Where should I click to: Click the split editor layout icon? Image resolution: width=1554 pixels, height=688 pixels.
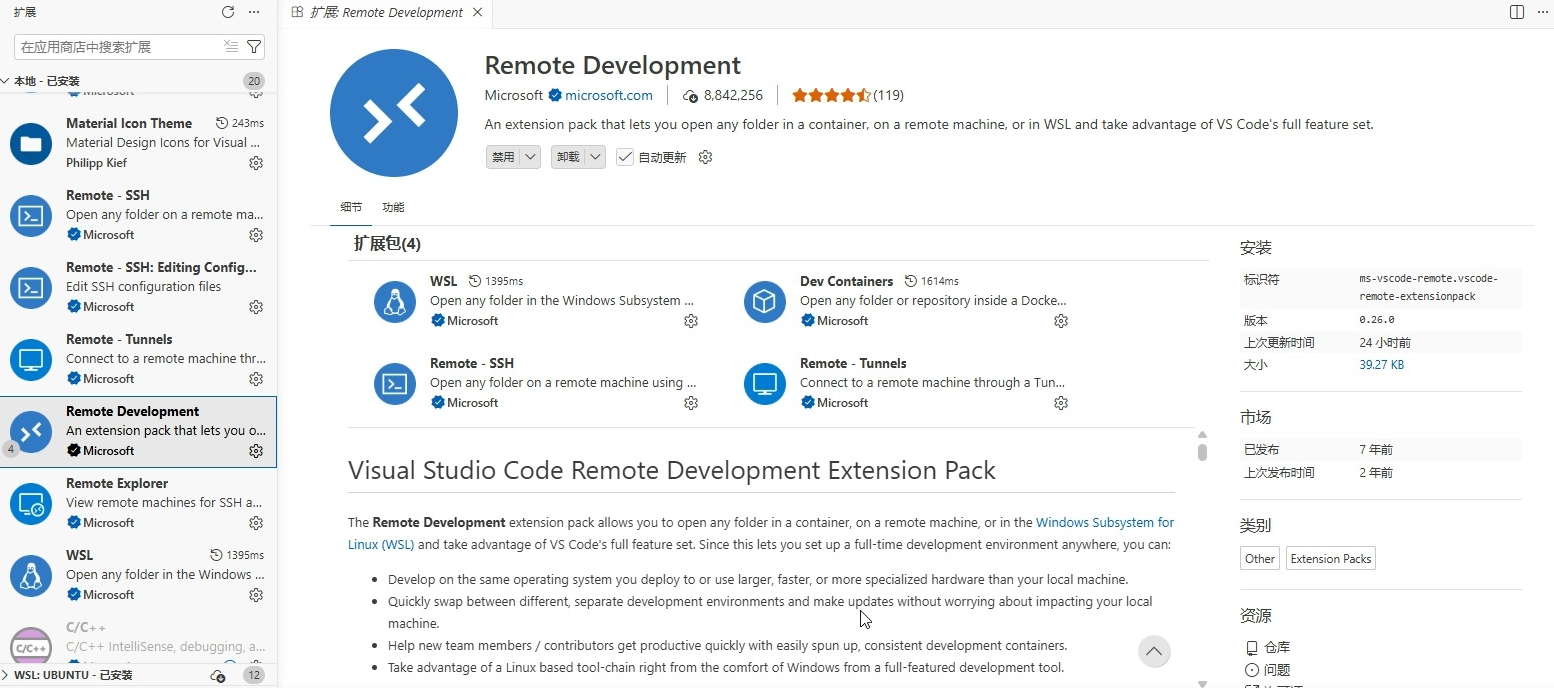(1517, 12)
